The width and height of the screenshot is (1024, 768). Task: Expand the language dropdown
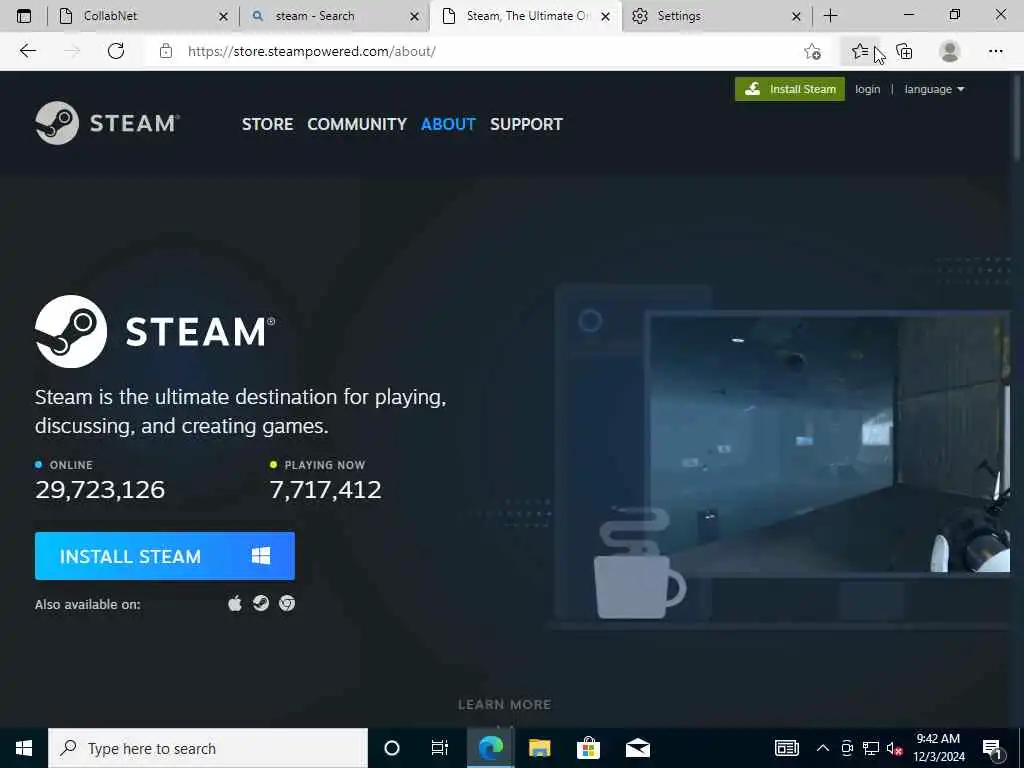click(x=934, y=89)
